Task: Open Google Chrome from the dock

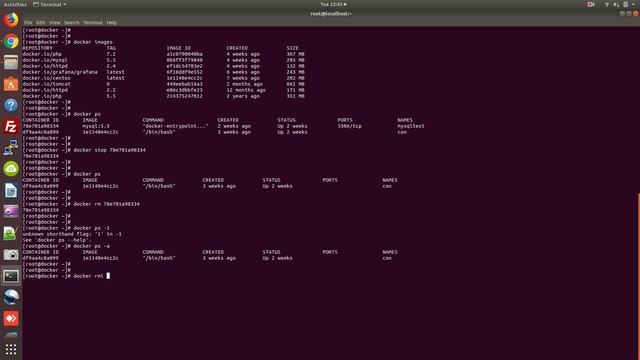Action: 11,41
